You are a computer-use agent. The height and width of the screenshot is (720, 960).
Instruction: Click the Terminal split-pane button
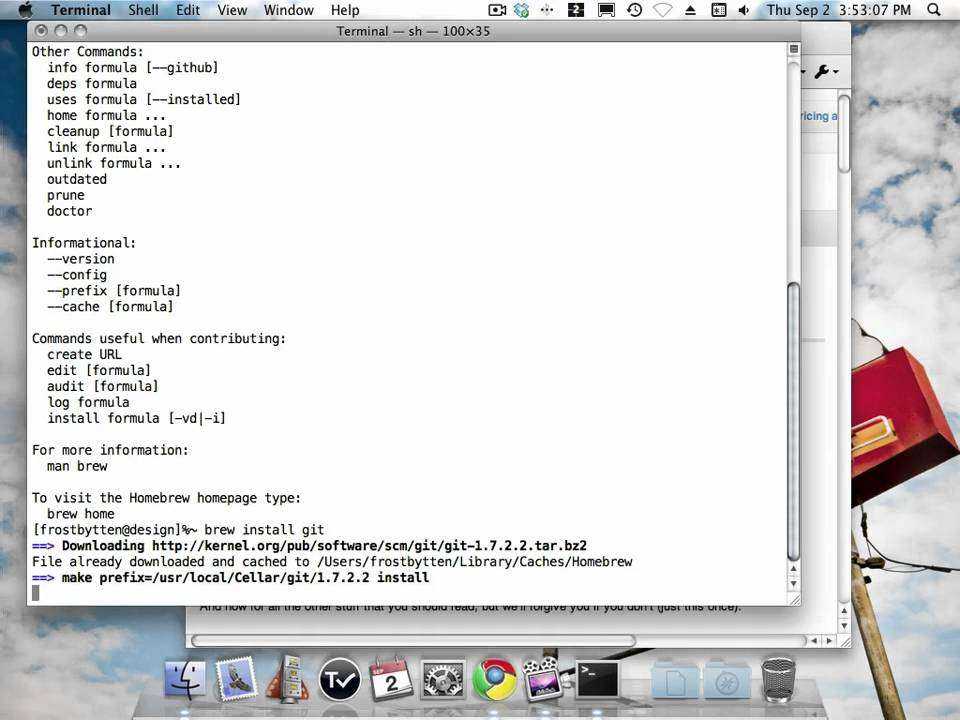[793, 49]
